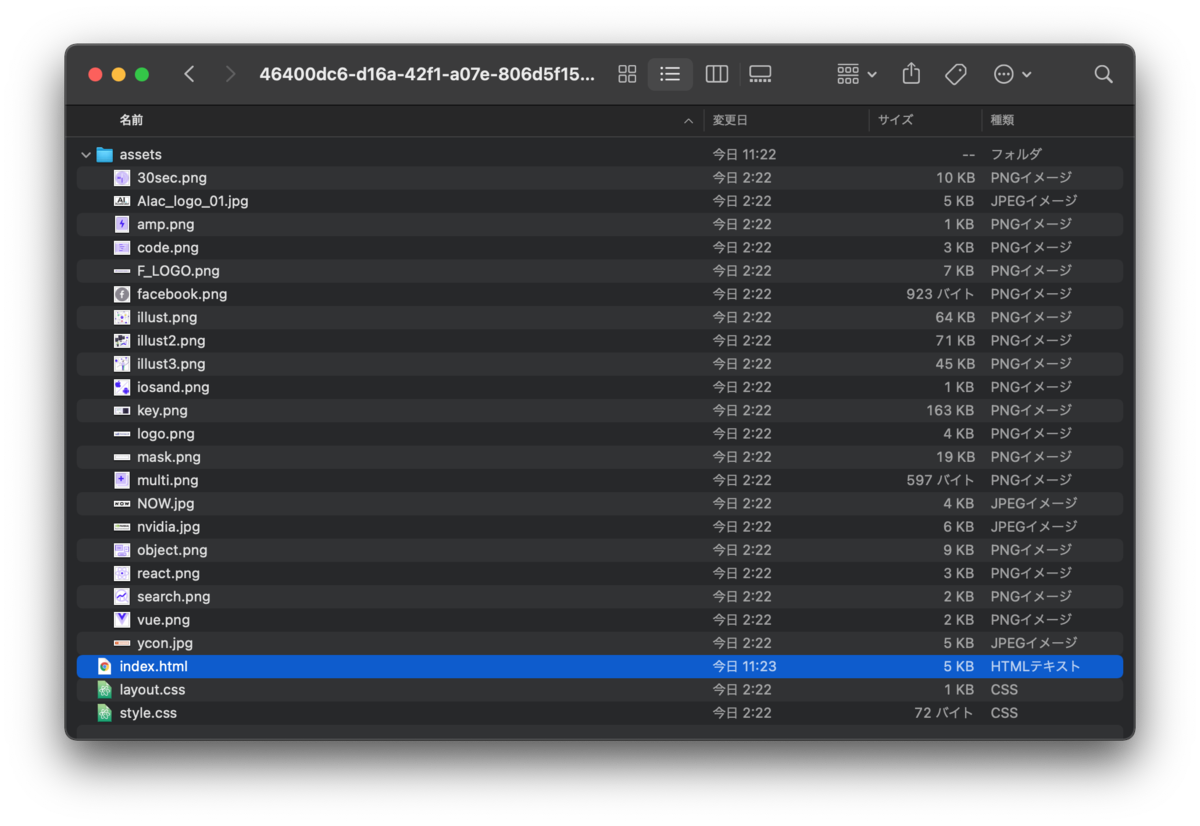Go forward with the right chevron
1200x826 pixels.
point(230,74)
